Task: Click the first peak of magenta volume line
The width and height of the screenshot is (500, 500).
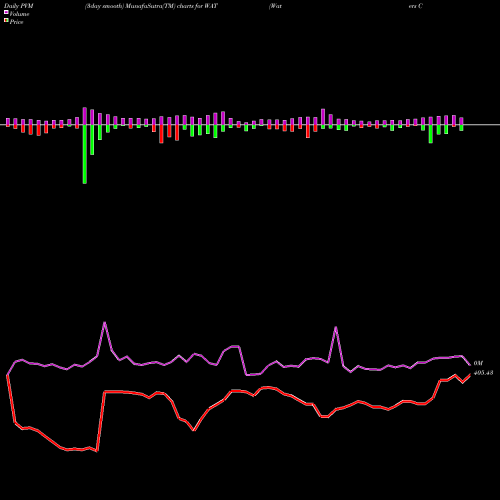Action: (105, 323)
